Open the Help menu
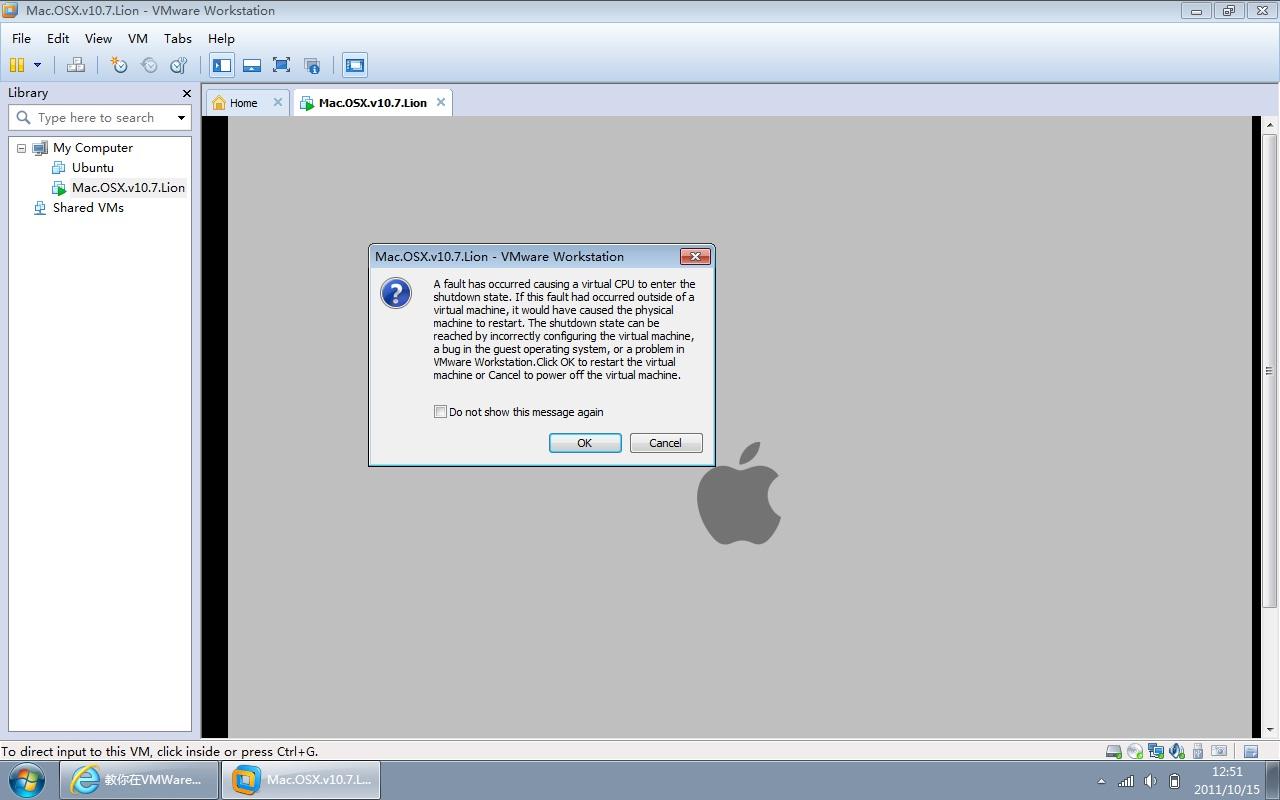The image size is (1280, 800). [221, 38]
